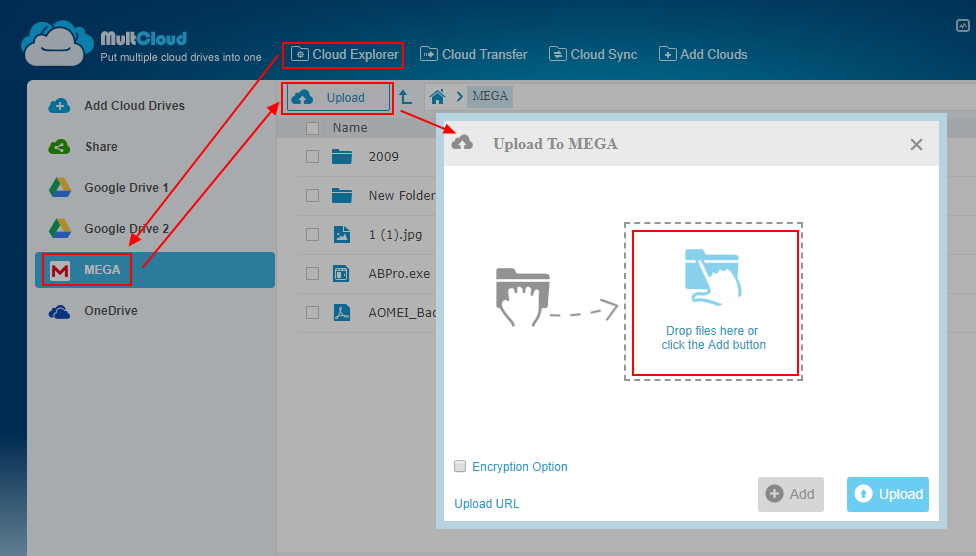Switch to Cloud Transfer tab

click(x=474, y=55)
